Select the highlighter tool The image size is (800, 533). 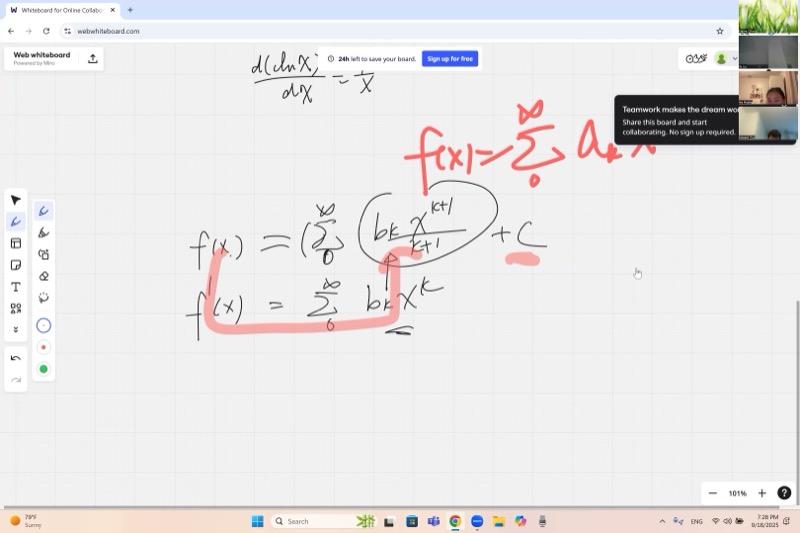43,233
